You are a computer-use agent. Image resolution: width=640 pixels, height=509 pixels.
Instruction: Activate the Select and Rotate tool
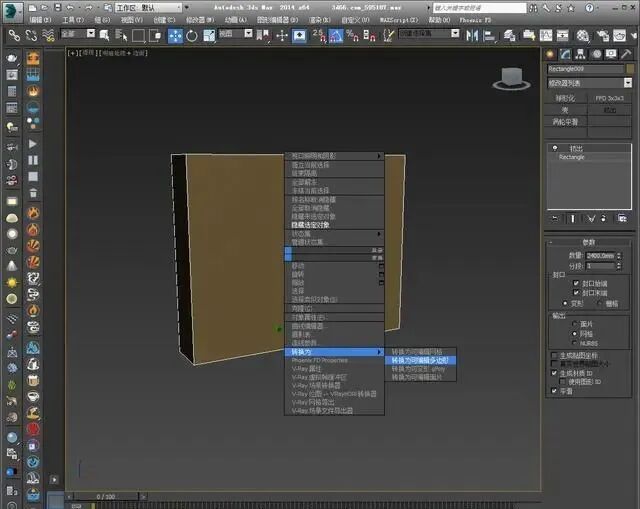192,36
